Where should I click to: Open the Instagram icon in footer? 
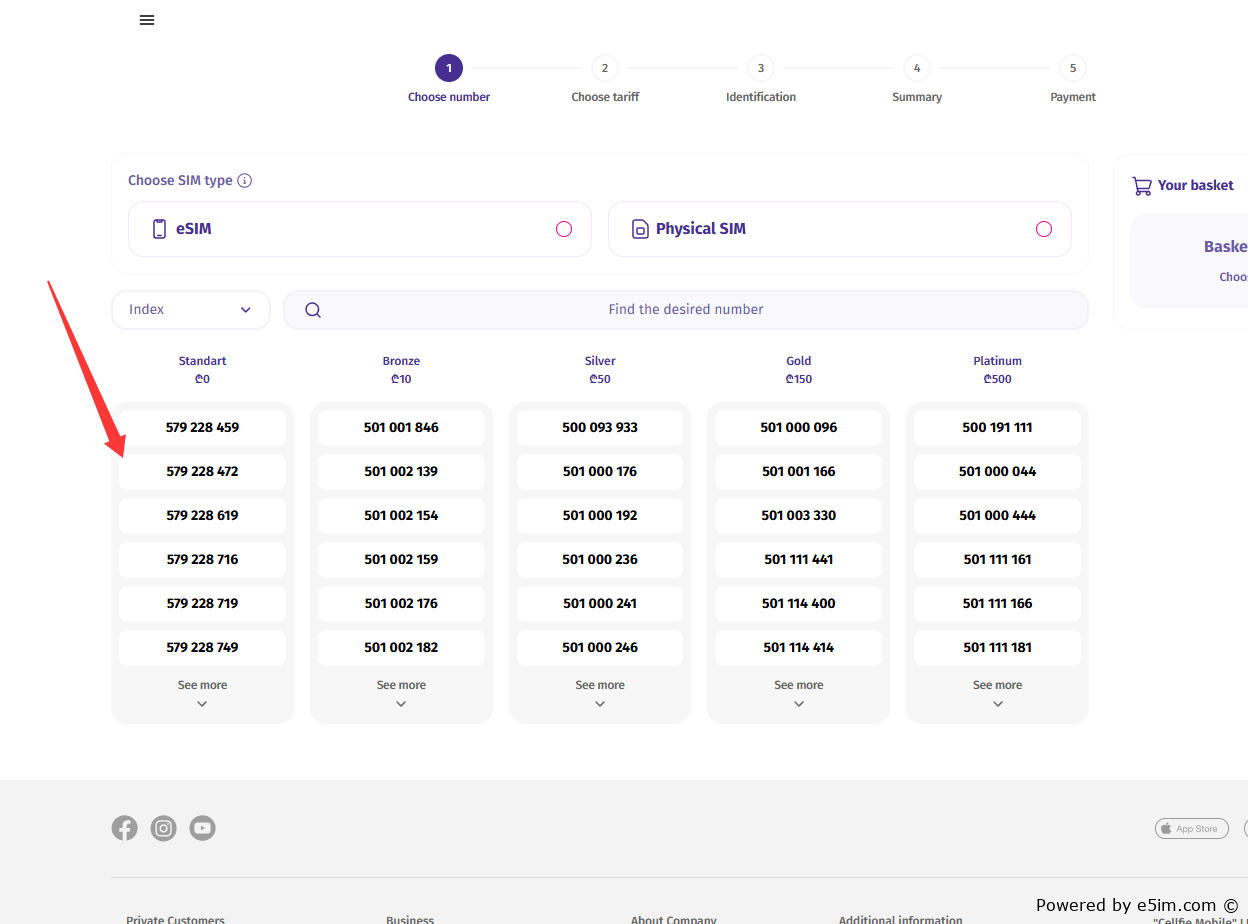tap(164, 828)
